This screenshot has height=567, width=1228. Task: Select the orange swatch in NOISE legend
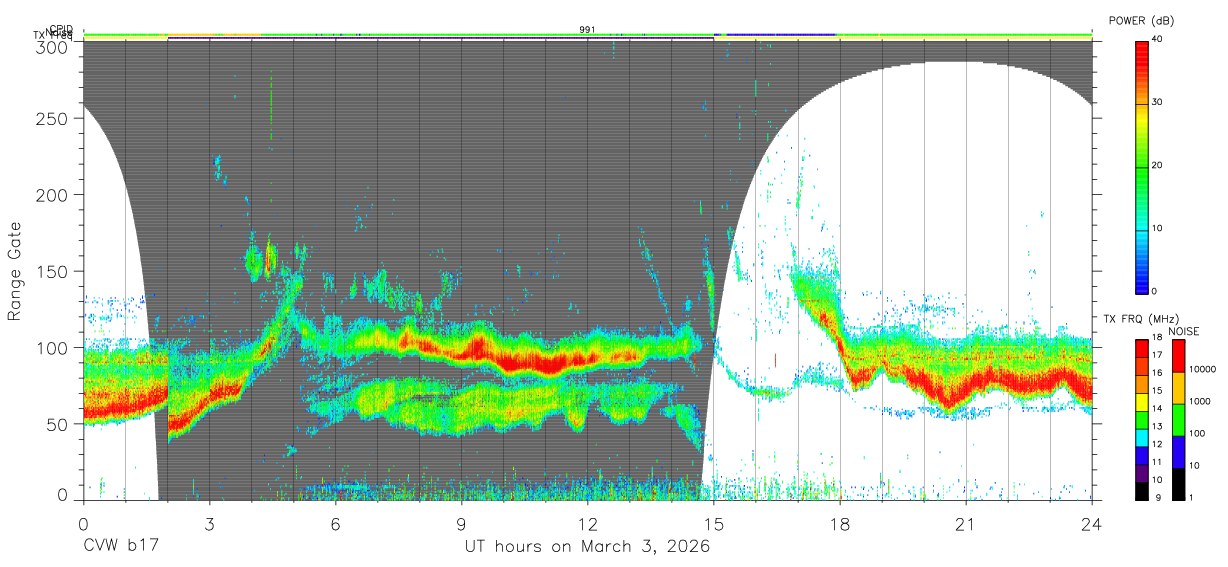1178,386
